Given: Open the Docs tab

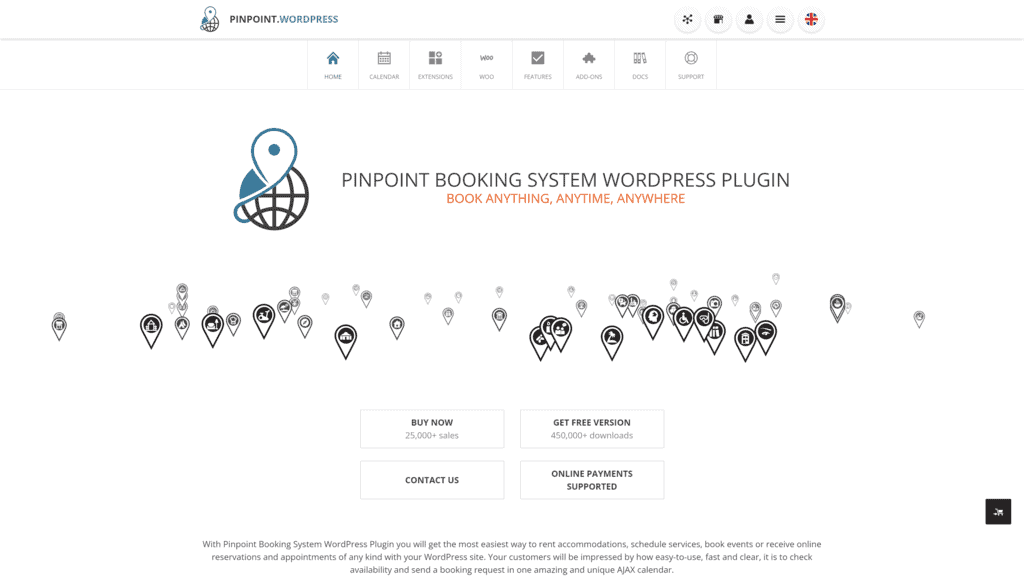Looking at the screenshot, I should (x=640, y=65).
